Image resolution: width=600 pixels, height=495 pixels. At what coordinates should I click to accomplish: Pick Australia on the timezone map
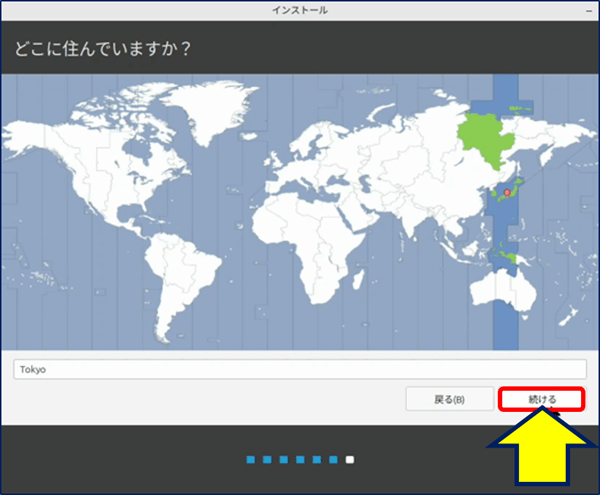coord(502,288)
